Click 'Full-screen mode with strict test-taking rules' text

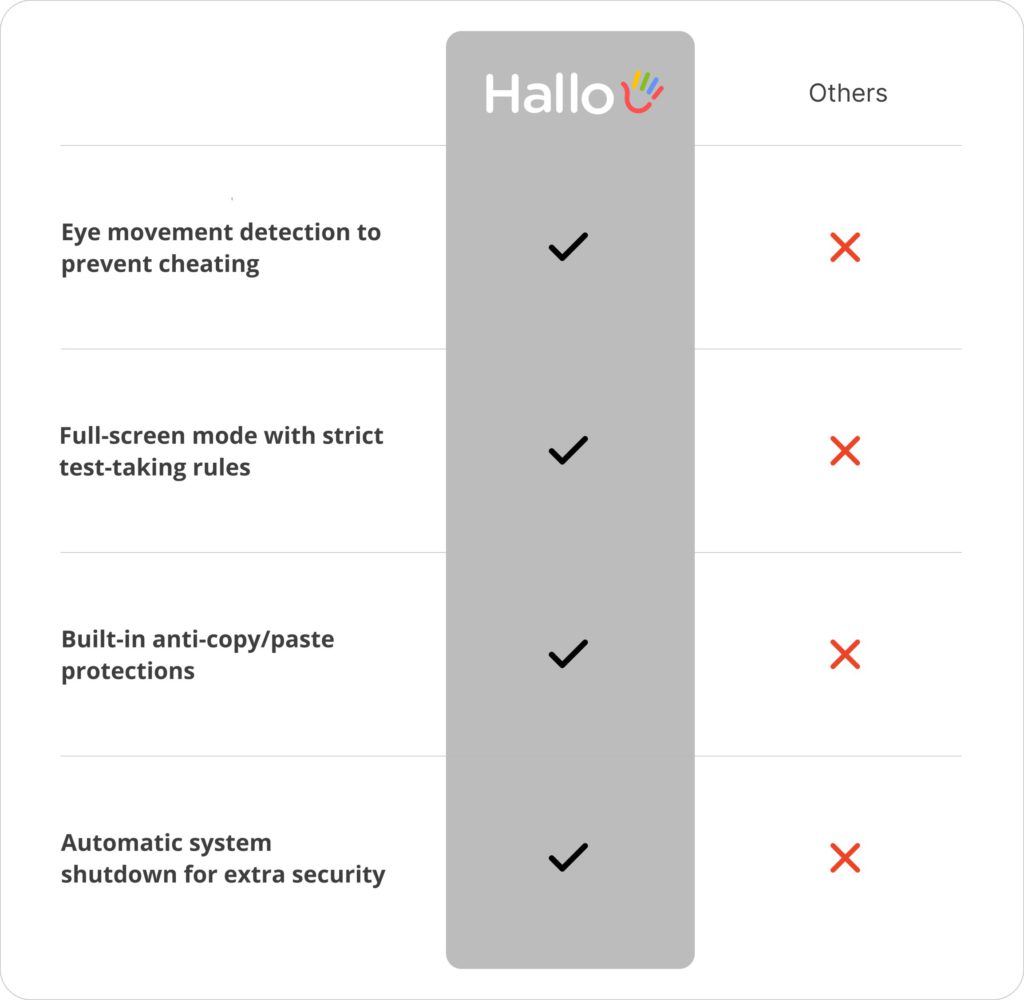tap(221, 451)
